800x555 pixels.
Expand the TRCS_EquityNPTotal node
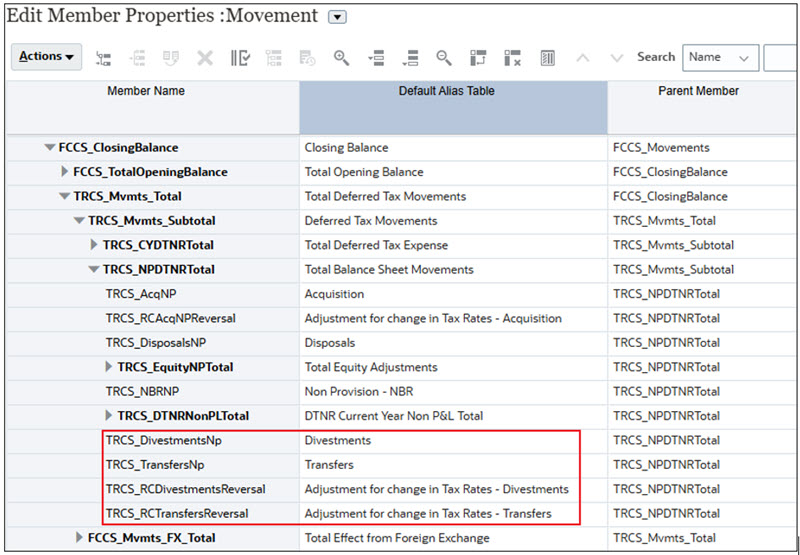109,367
